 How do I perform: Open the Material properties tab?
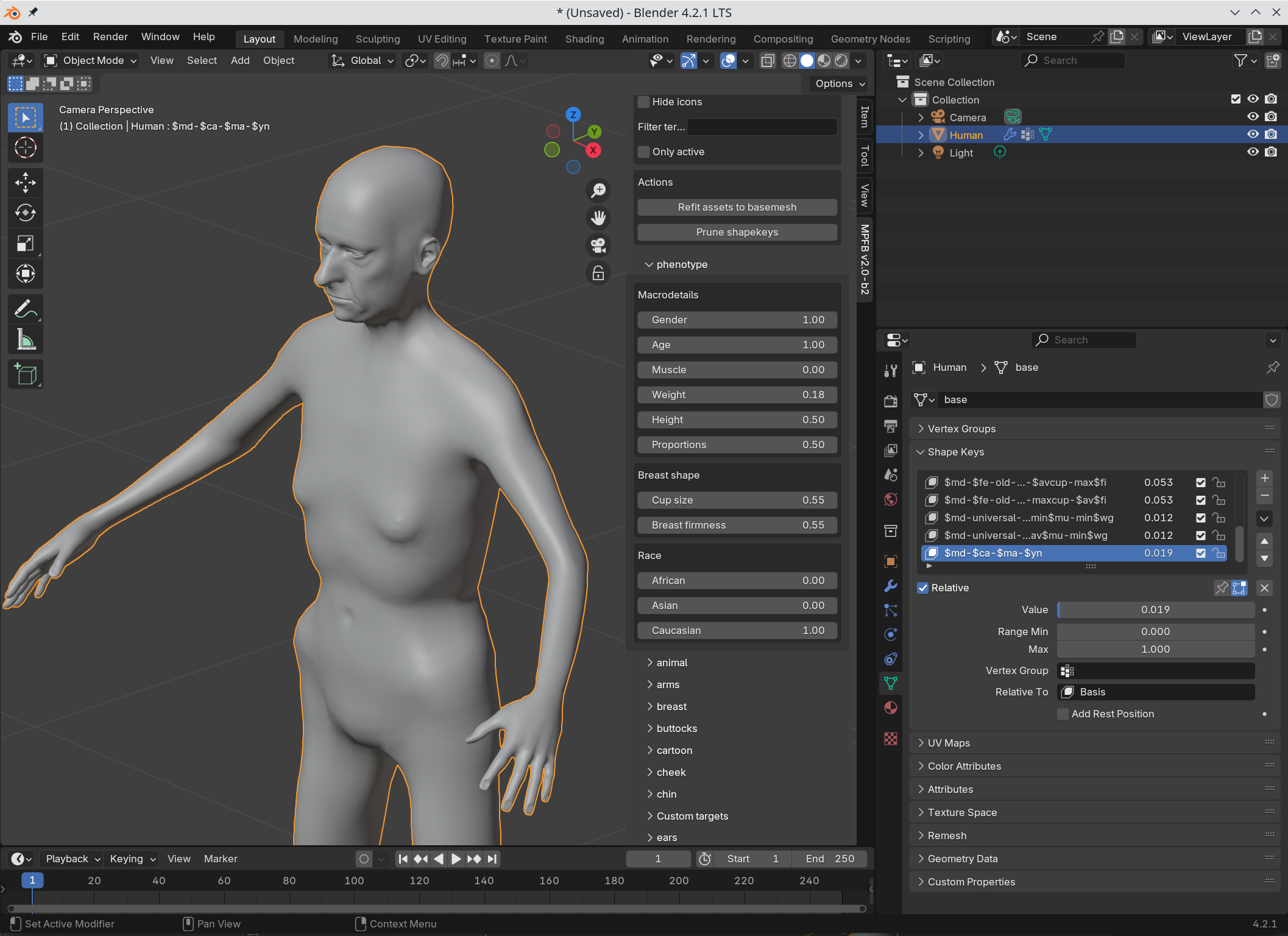point(891,708)
